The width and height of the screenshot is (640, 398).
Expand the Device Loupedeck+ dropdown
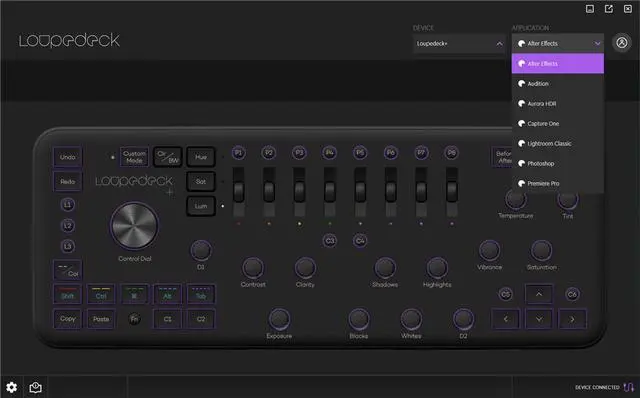click(x=459, y=44)
